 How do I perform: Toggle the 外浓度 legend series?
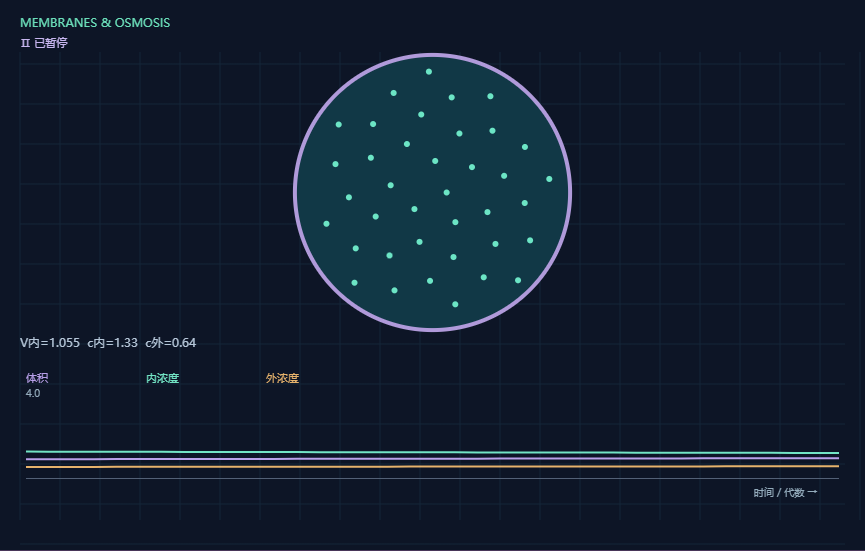282,378
